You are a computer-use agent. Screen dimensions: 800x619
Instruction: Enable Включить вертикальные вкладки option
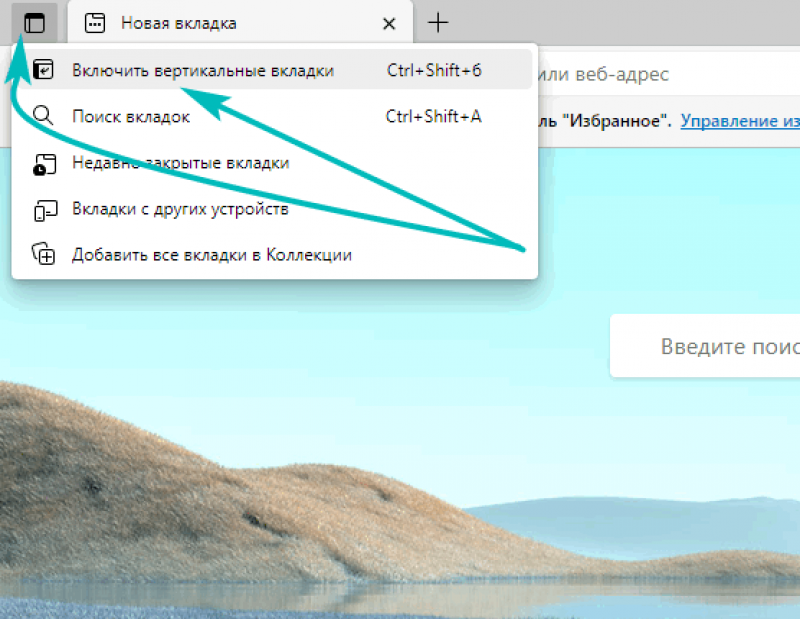point(203,71)
